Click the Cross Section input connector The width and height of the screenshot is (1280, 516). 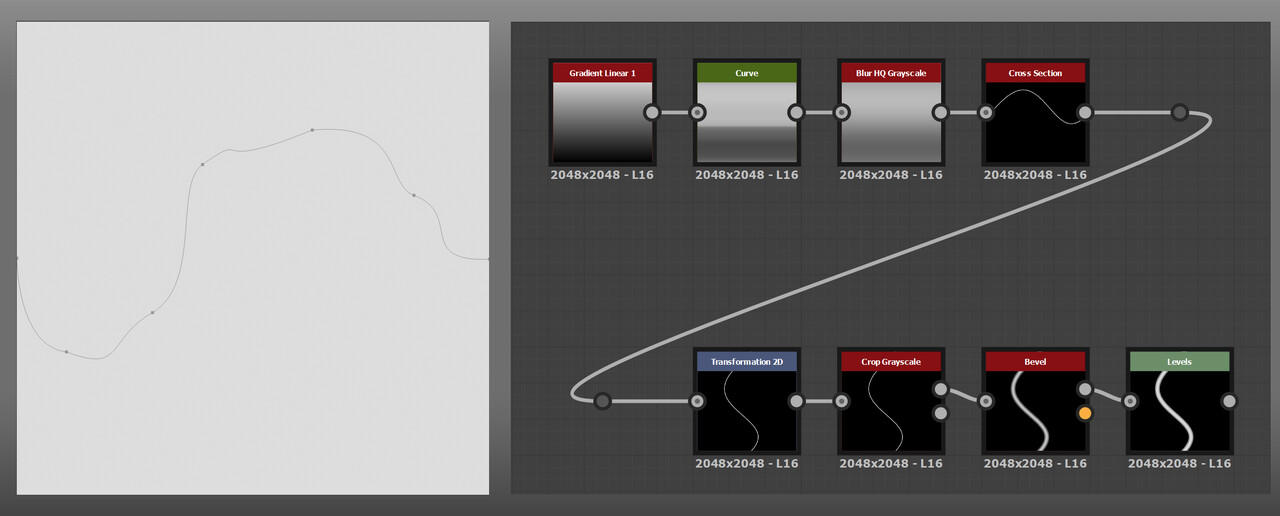click(986, 113)
